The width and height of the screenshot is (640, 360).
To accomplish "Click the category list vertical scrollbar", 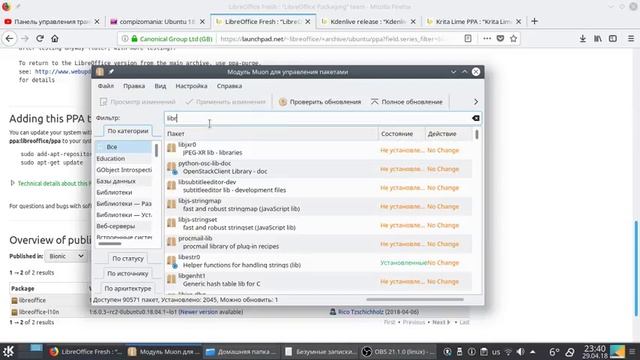I will pos(156,149).
